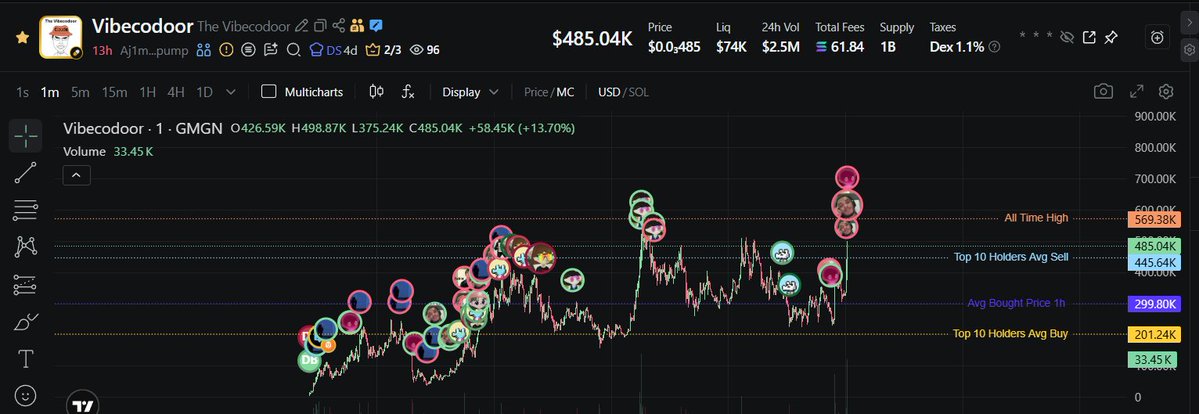Open the fx indicators menu
This screenshot has height=414, width=1199.
click(408, 92)
